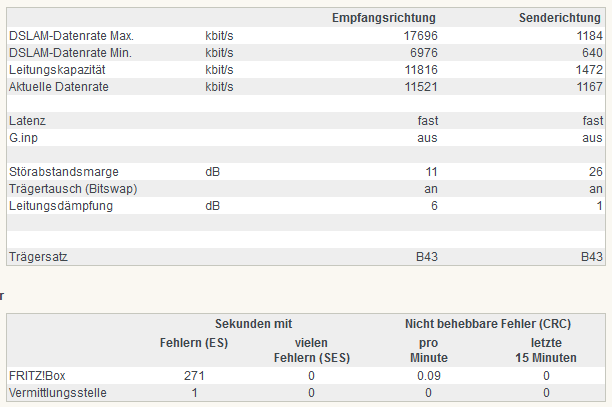Select the Vermittlungsstelle row label
The width and height of the screenshot is (612, 407).
(x=58, y=393)
